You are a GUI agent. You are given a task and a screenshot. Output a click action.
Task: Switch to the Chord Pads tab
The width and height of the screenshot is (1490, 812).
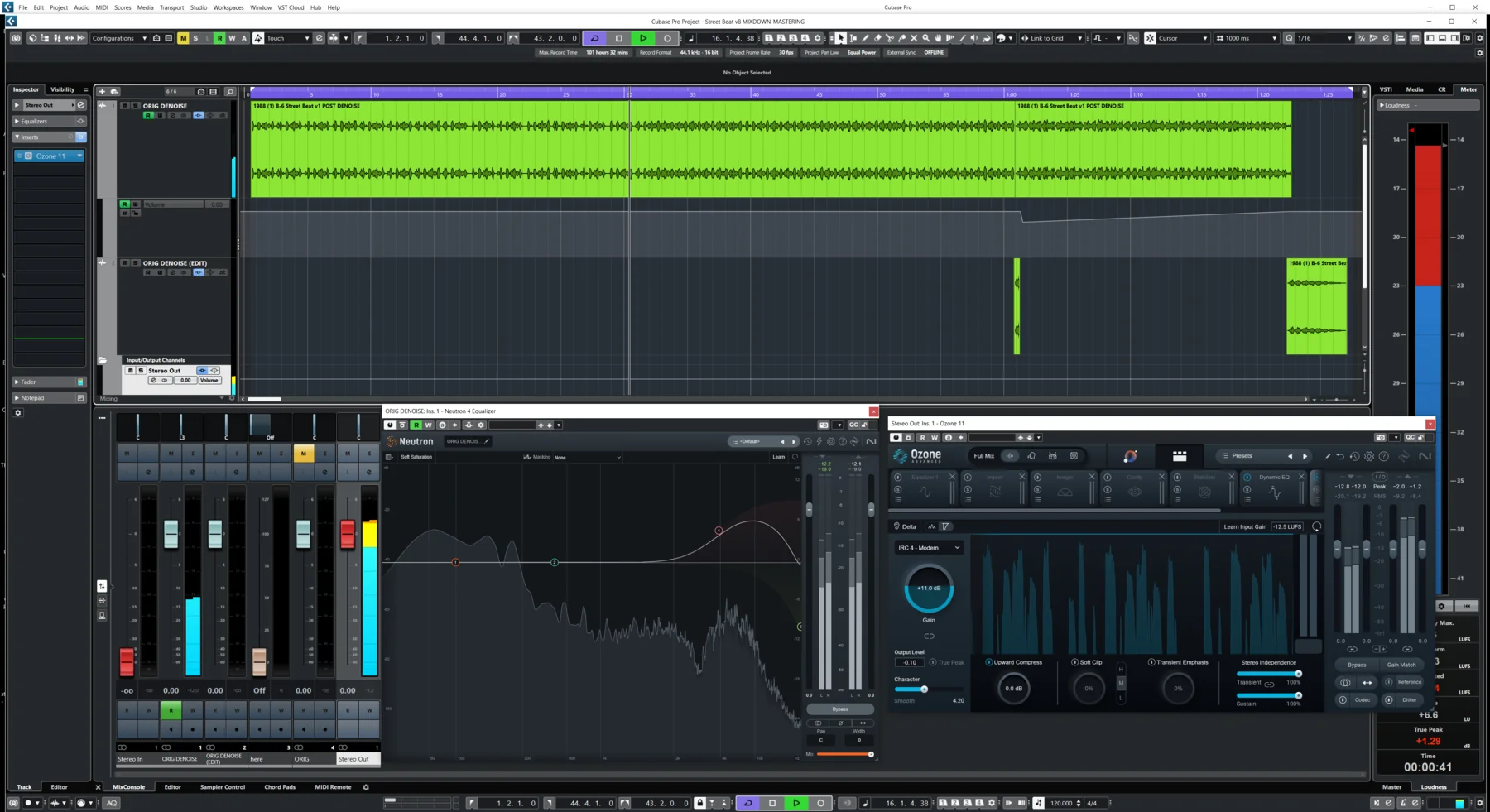(x=280, y=787)
